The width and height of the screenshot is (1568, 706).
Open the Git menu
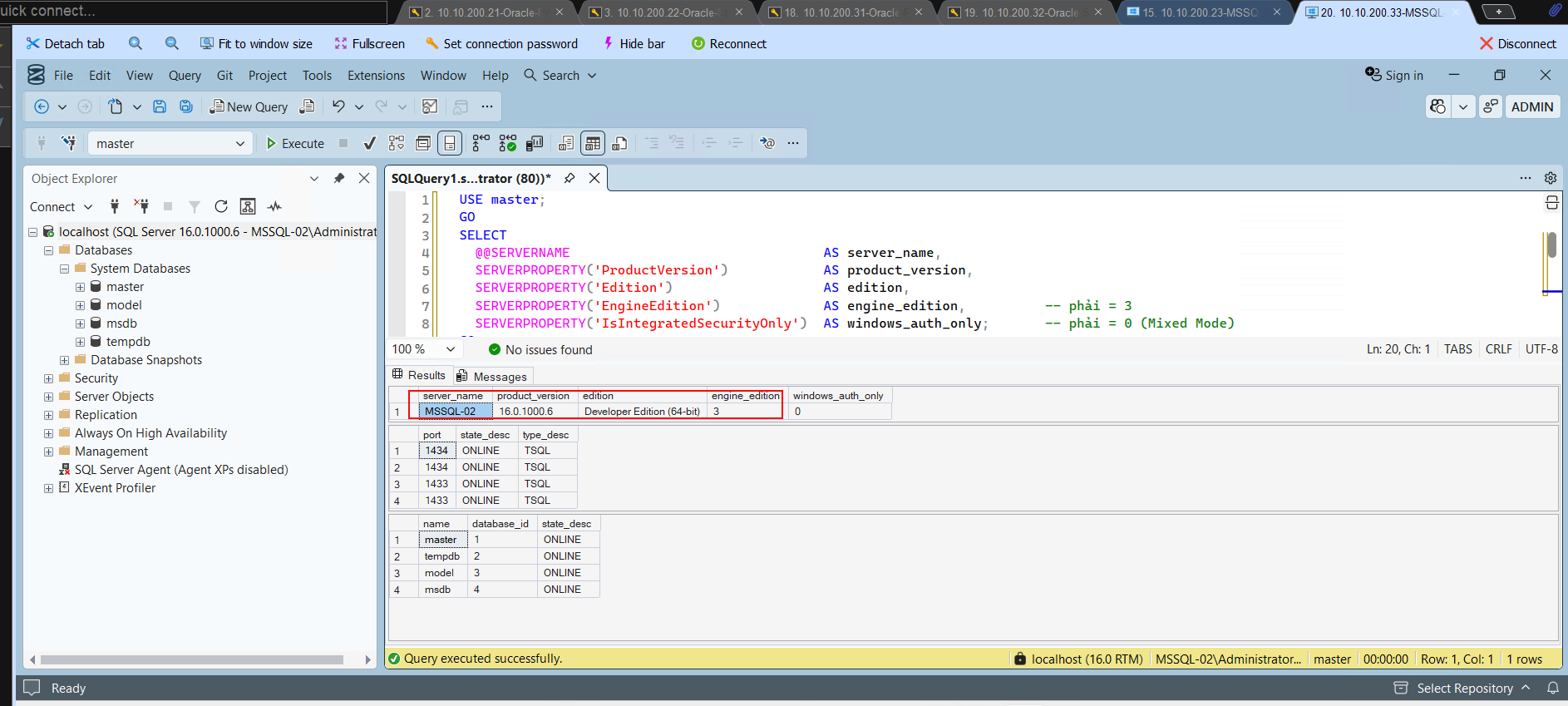[x=224, y=75]
